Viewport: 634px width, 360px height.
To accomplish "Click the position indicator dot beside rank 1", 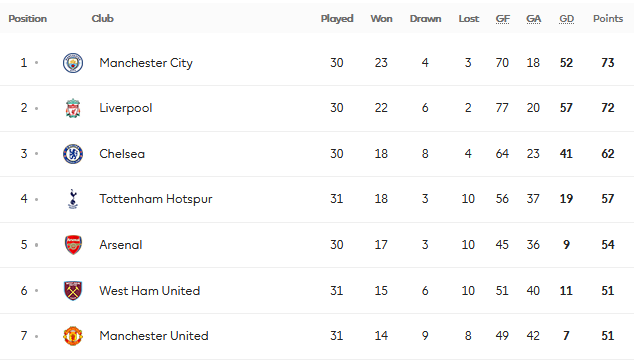I will pyautogui.click(x=36, y=63).
